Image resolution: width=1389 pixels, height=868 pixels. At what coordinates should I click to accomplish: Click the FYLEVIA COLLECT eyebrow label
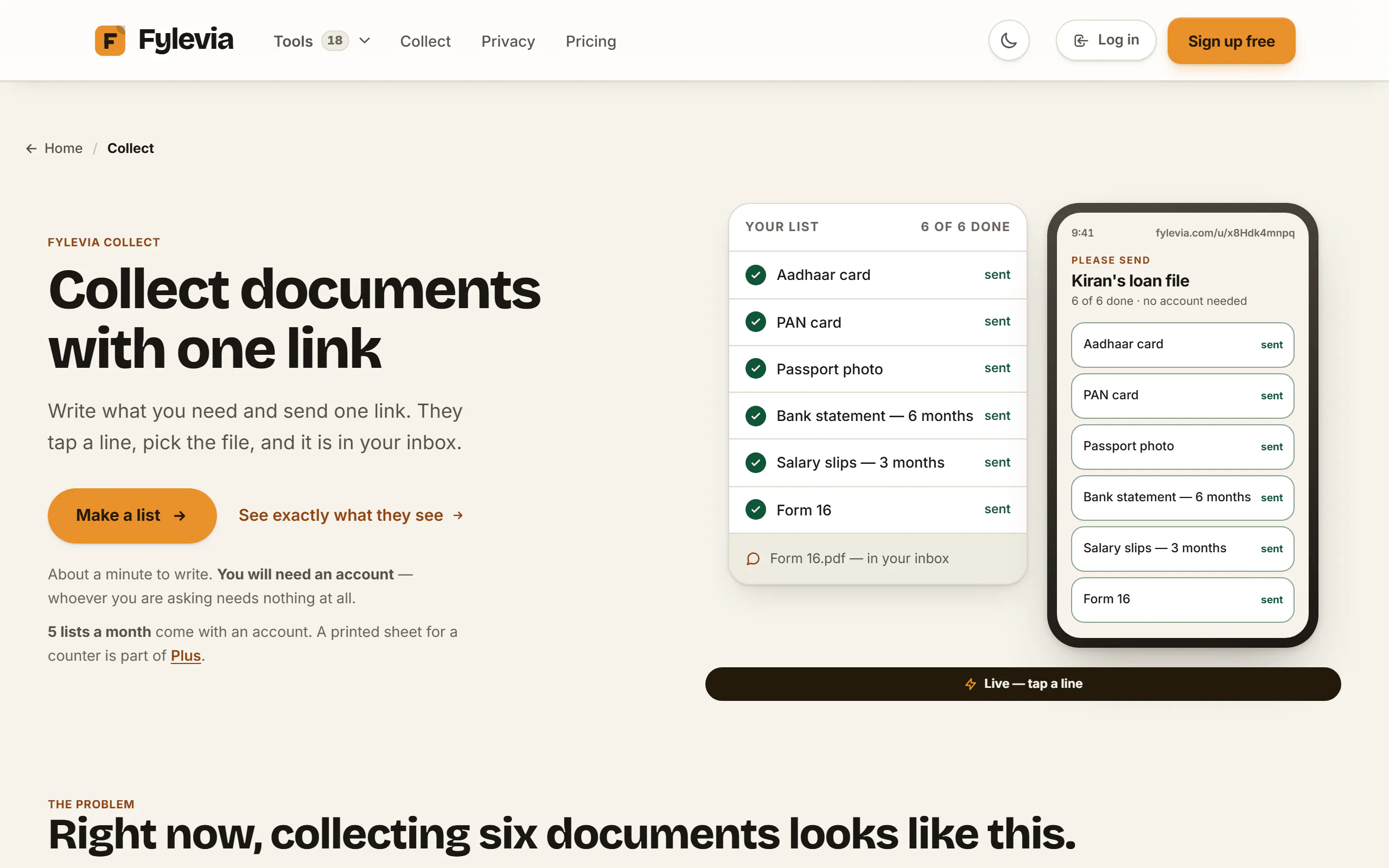click(104, 242)
